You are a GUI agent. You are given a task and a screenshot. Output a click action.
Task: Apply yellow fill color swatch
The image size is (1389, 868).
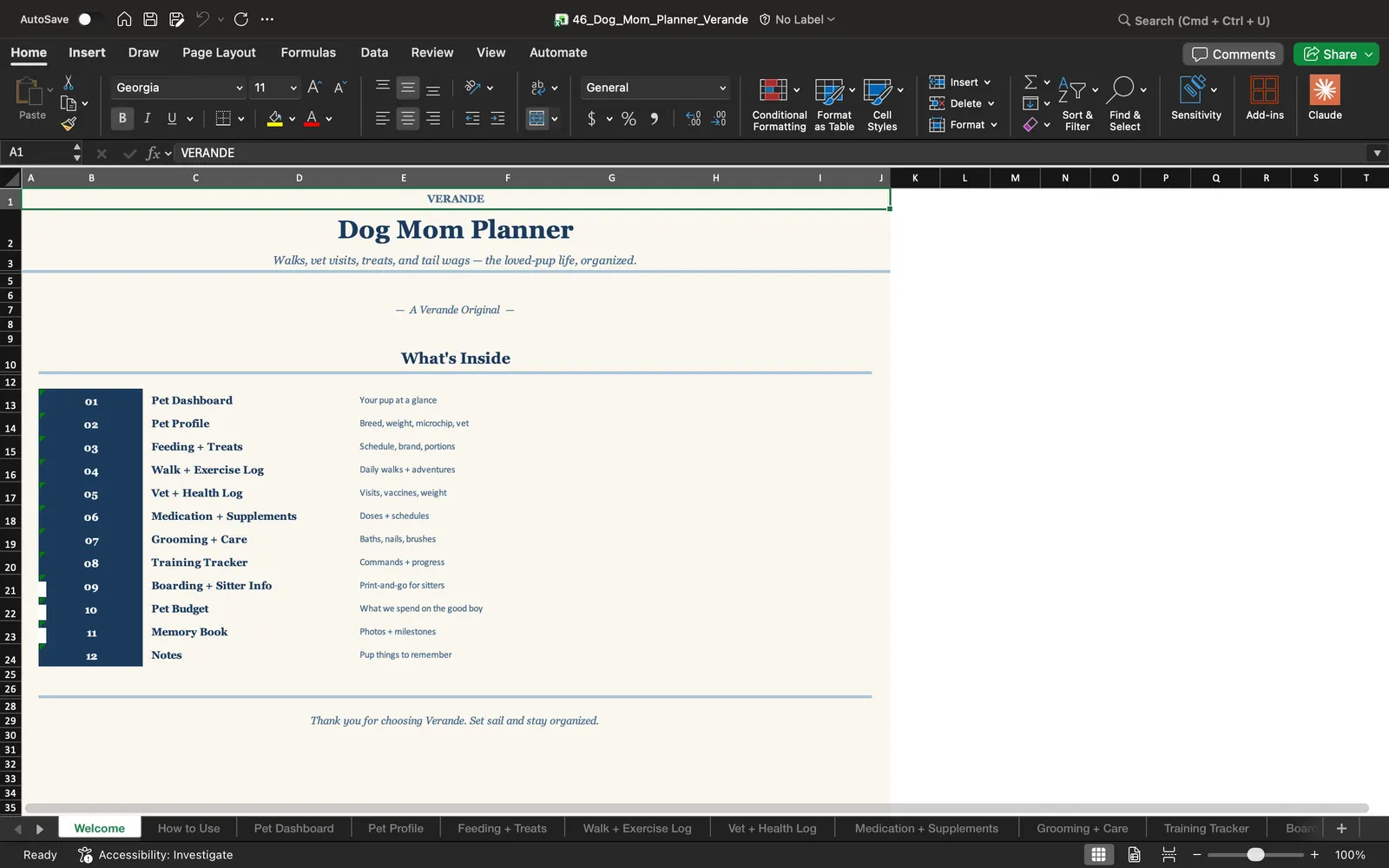tap(274, 119)
